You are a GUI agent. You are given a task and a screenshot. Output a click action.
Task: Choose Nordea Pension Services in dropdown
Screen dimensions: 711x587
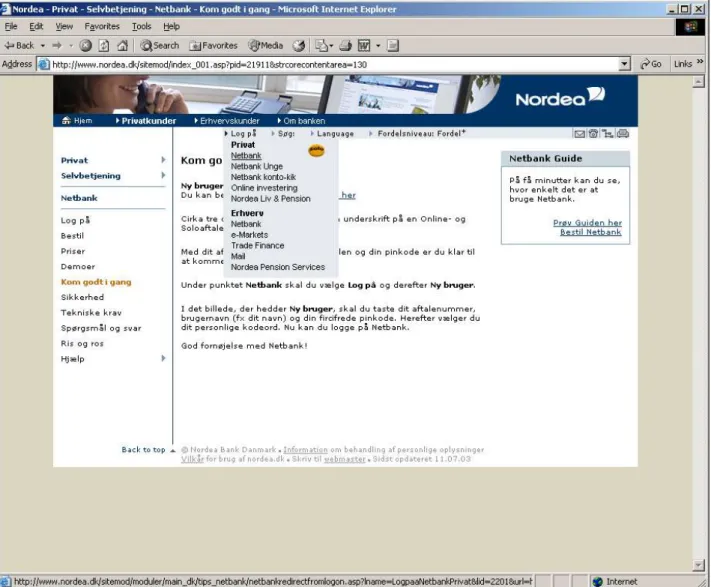tap(278, 267)
